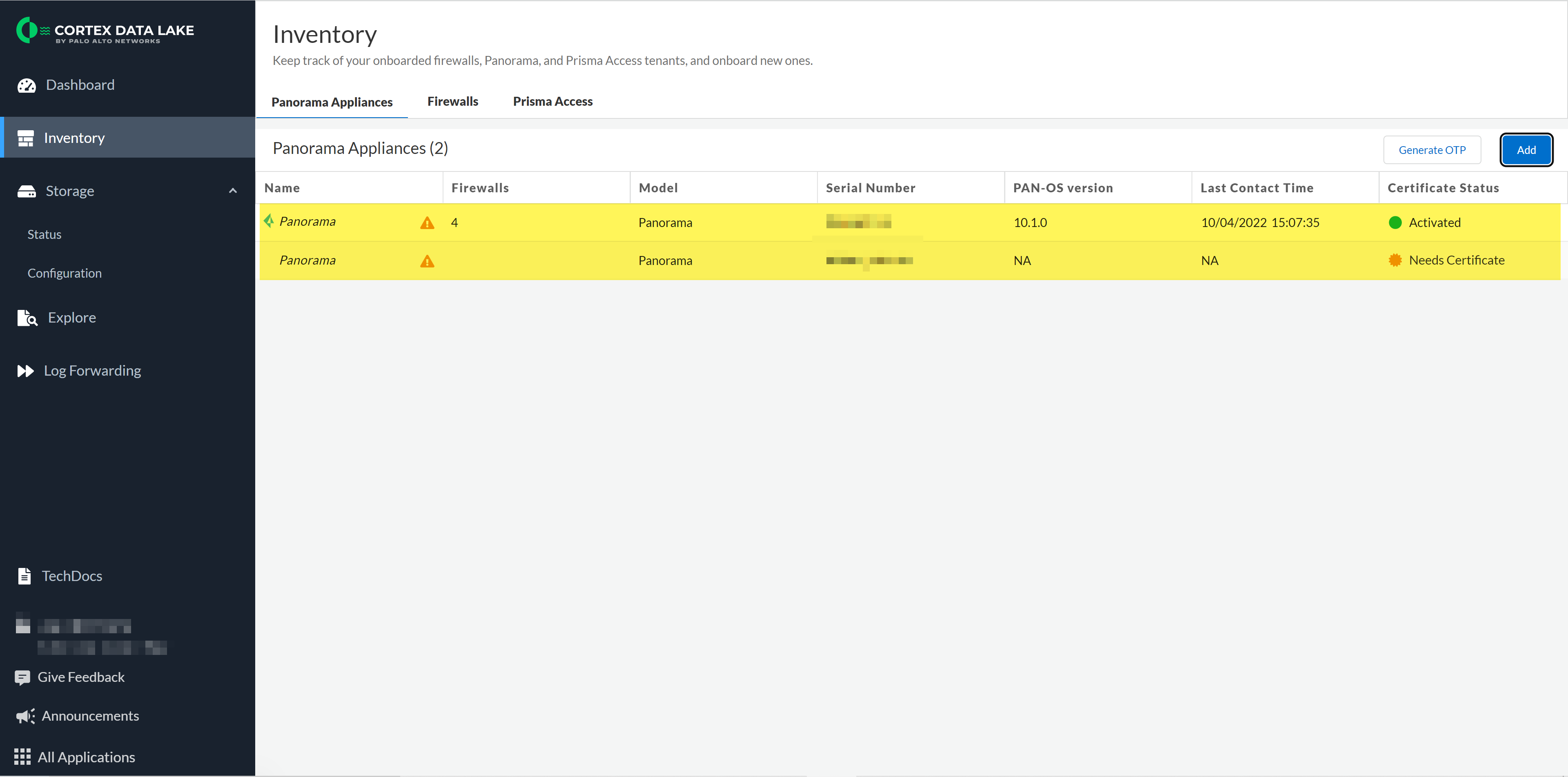
Task: Switch to the Firewalls tab
Action: point(452,102)
